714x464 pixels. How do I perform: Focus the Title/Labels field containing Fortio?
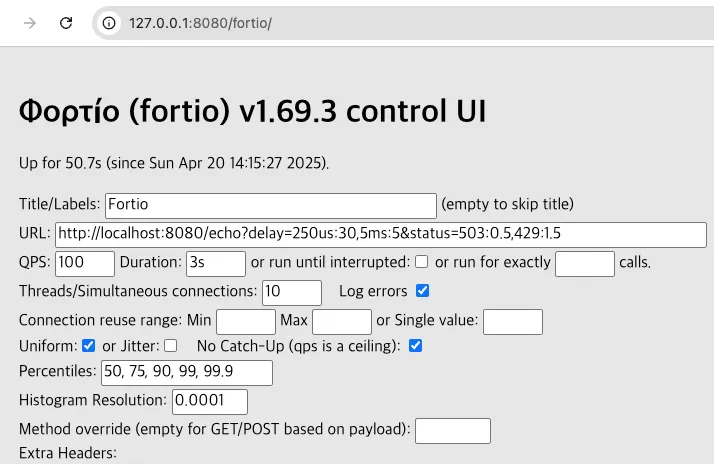[x=271, y=205]
